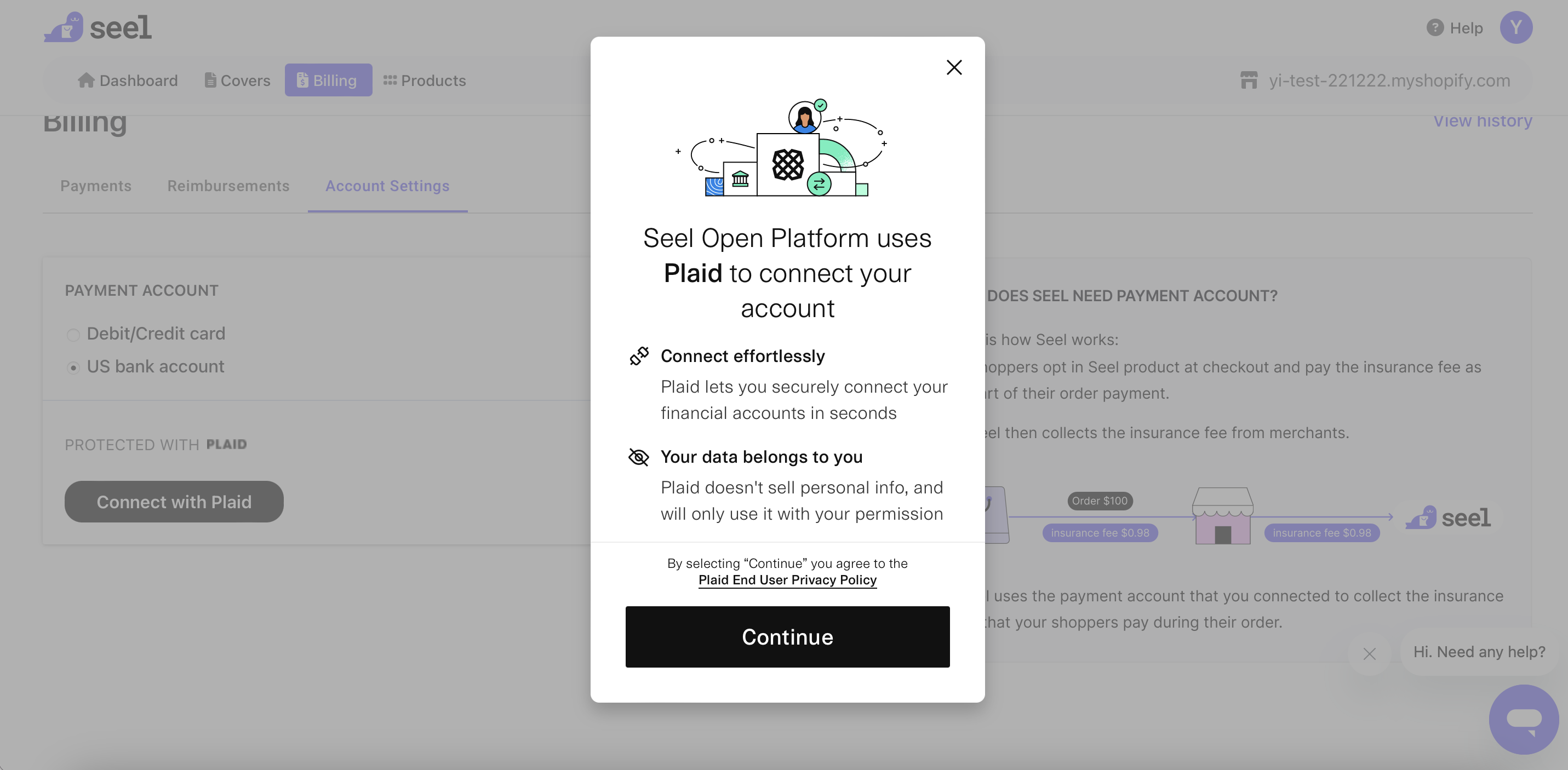Click the Dashboard home icon
The width and height of the screenshot is (1568, 770).
[86, 81]
